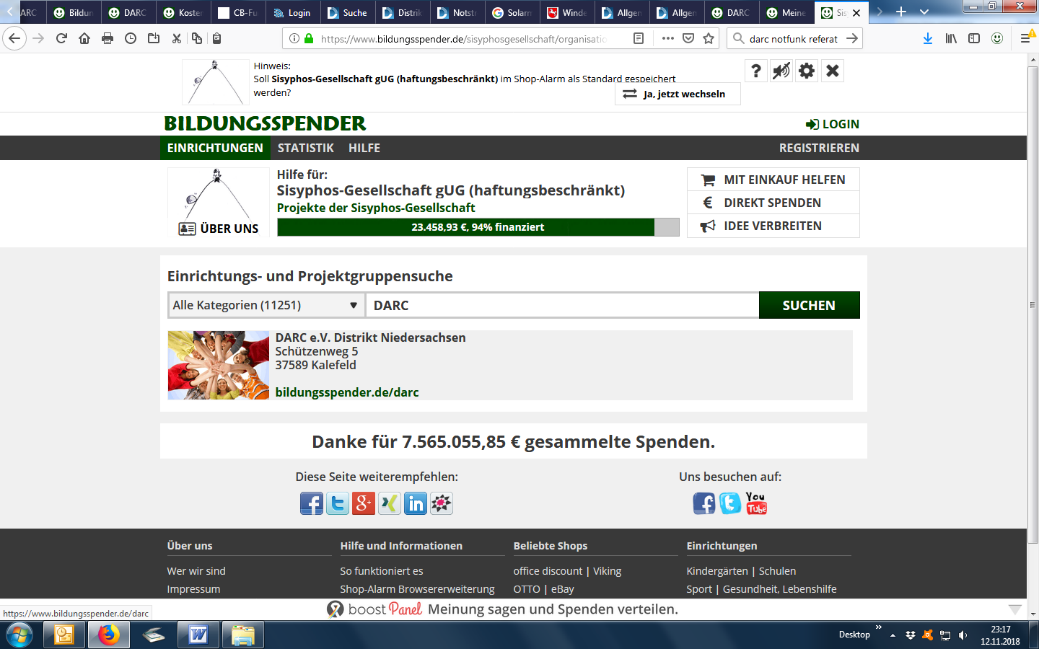Share this page on Facebook
The height and width of the screenshot is (649, 1039).
click(311, 504)
